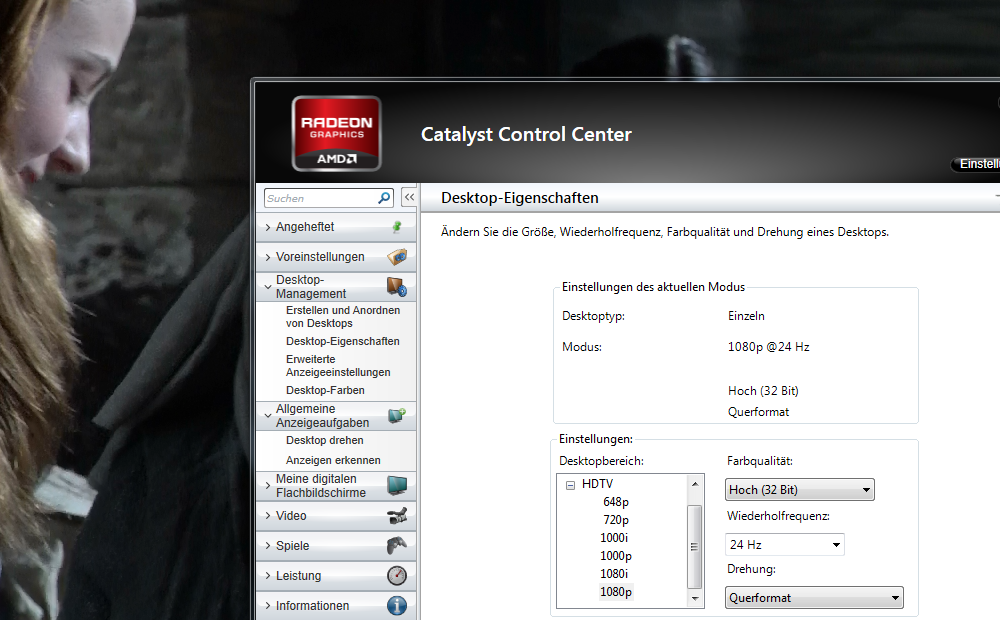Click the Allgemeine Anzeigeaufgaben monitor icon
The image size is (1000, 620).
click(x=397, y=416)
